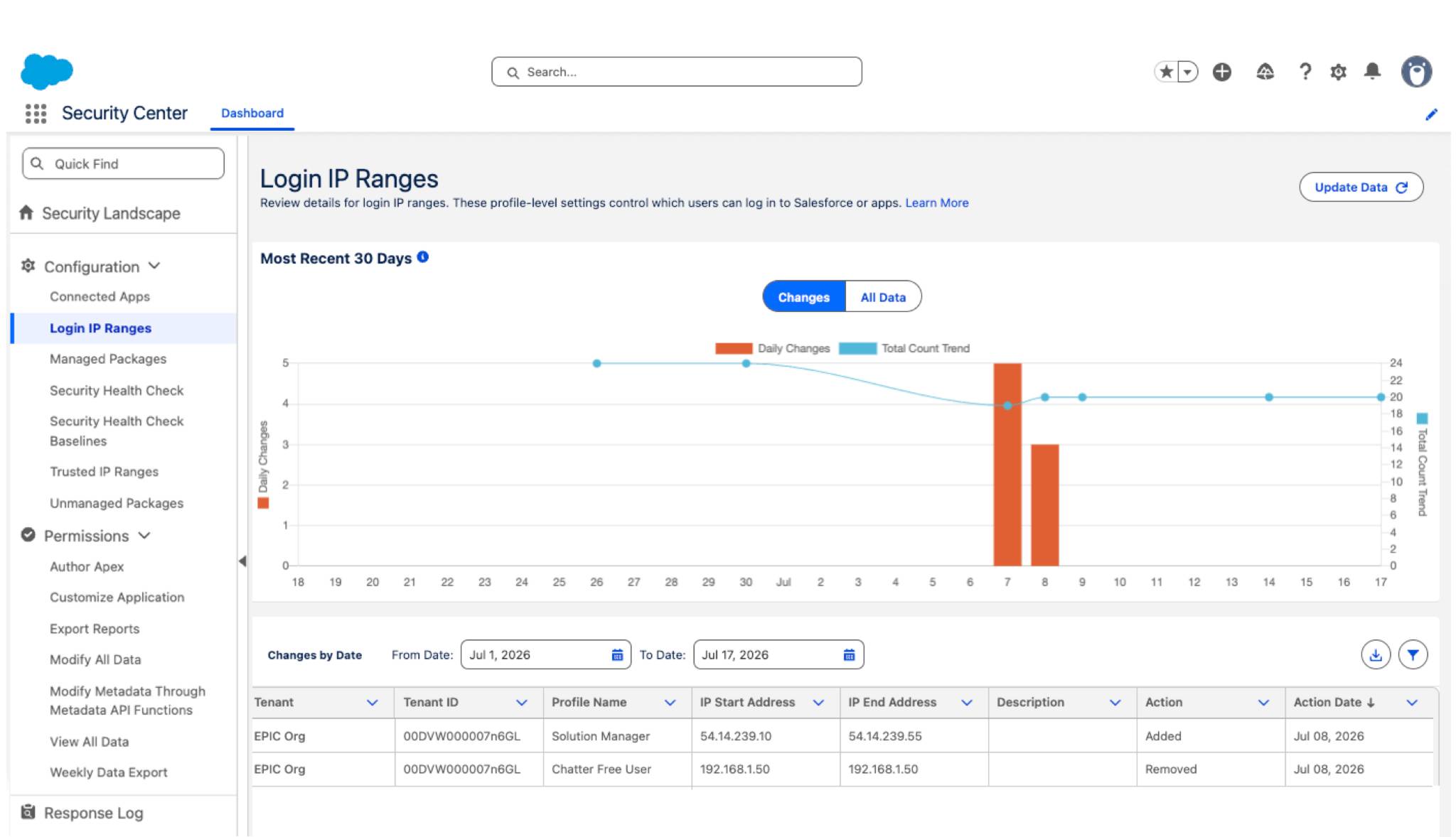Select the Dashboard tab
This screenshot has height=837, width=1456.
pos(252,113)
